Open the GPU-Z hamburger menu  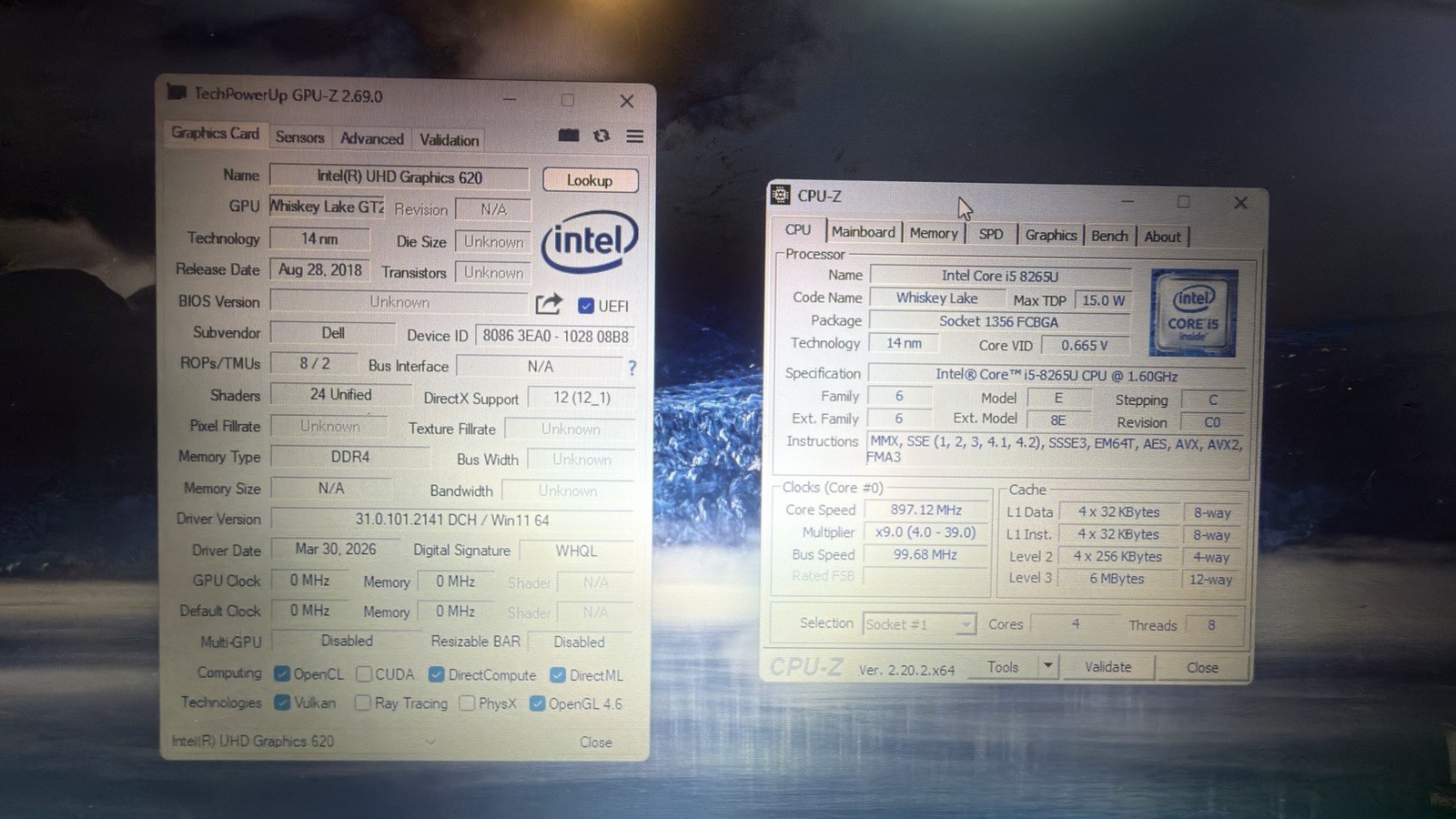pos(635,136)
